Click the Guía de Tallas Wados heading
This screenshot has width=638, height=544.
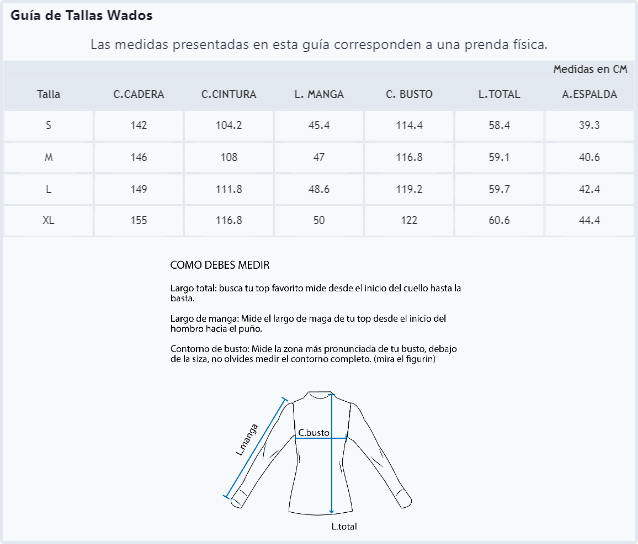coord(81,15)
